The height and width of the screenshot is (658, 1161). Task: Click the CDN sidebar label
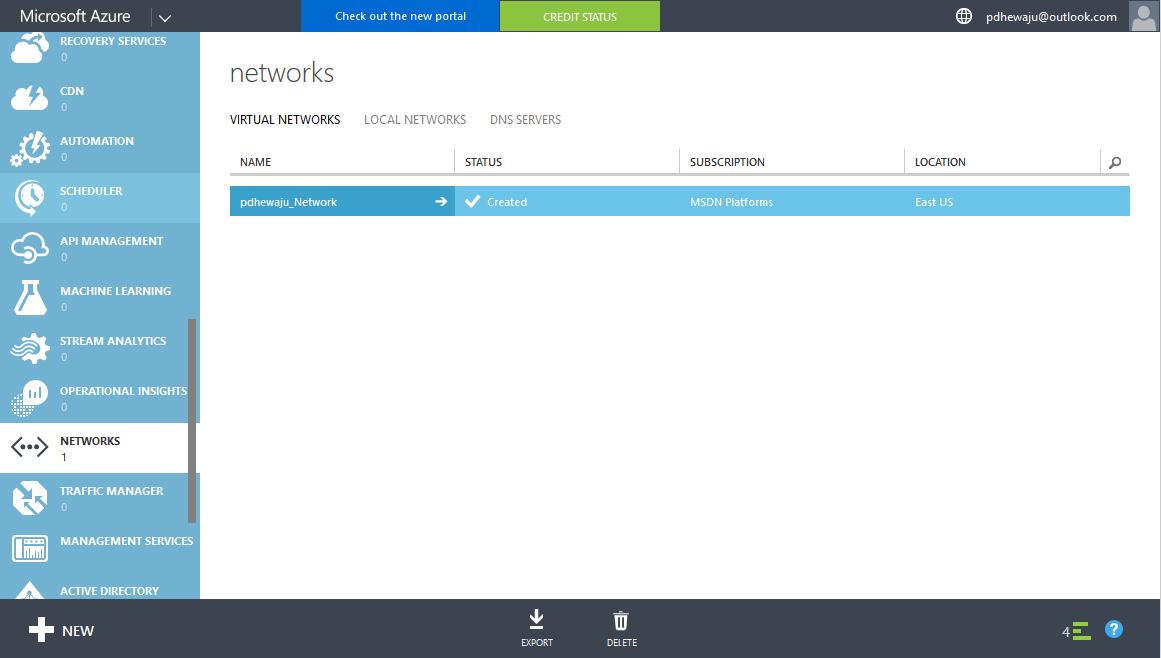coord(72,91)
